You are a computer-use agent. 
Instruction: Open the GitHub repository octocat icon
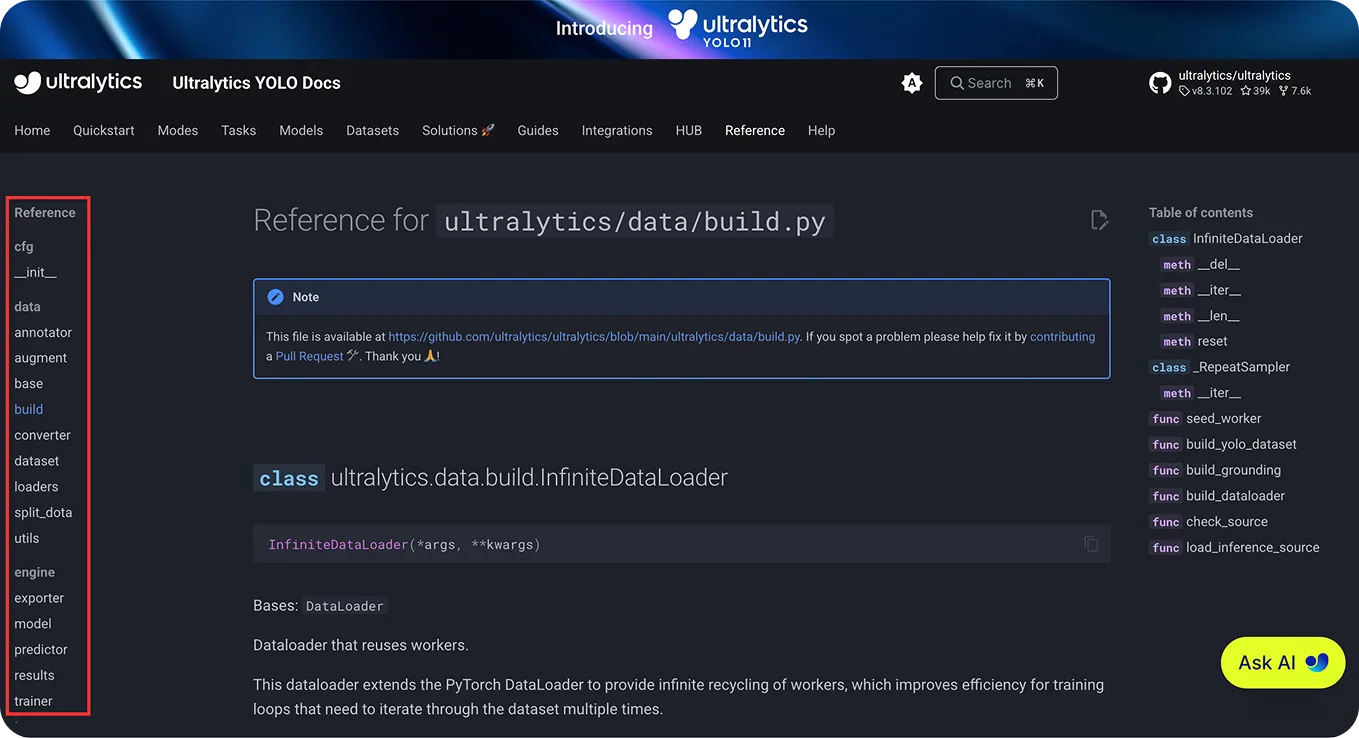[x=1160, y=83]
